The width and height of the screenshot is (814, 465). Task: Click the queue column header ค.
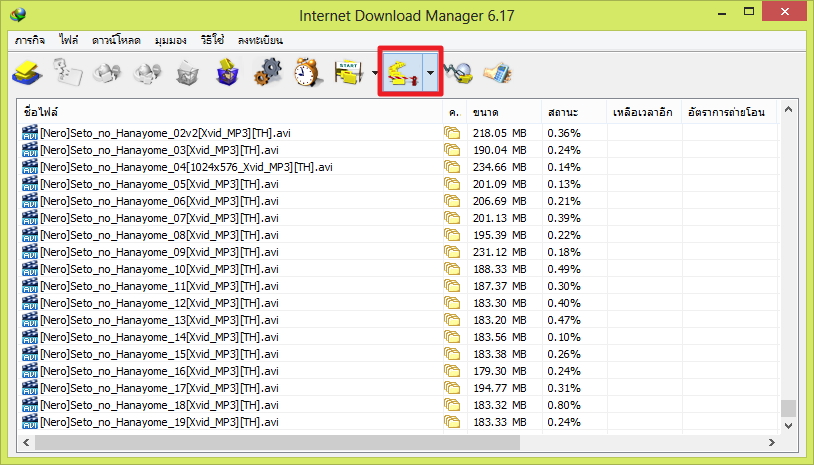point(455,112)
